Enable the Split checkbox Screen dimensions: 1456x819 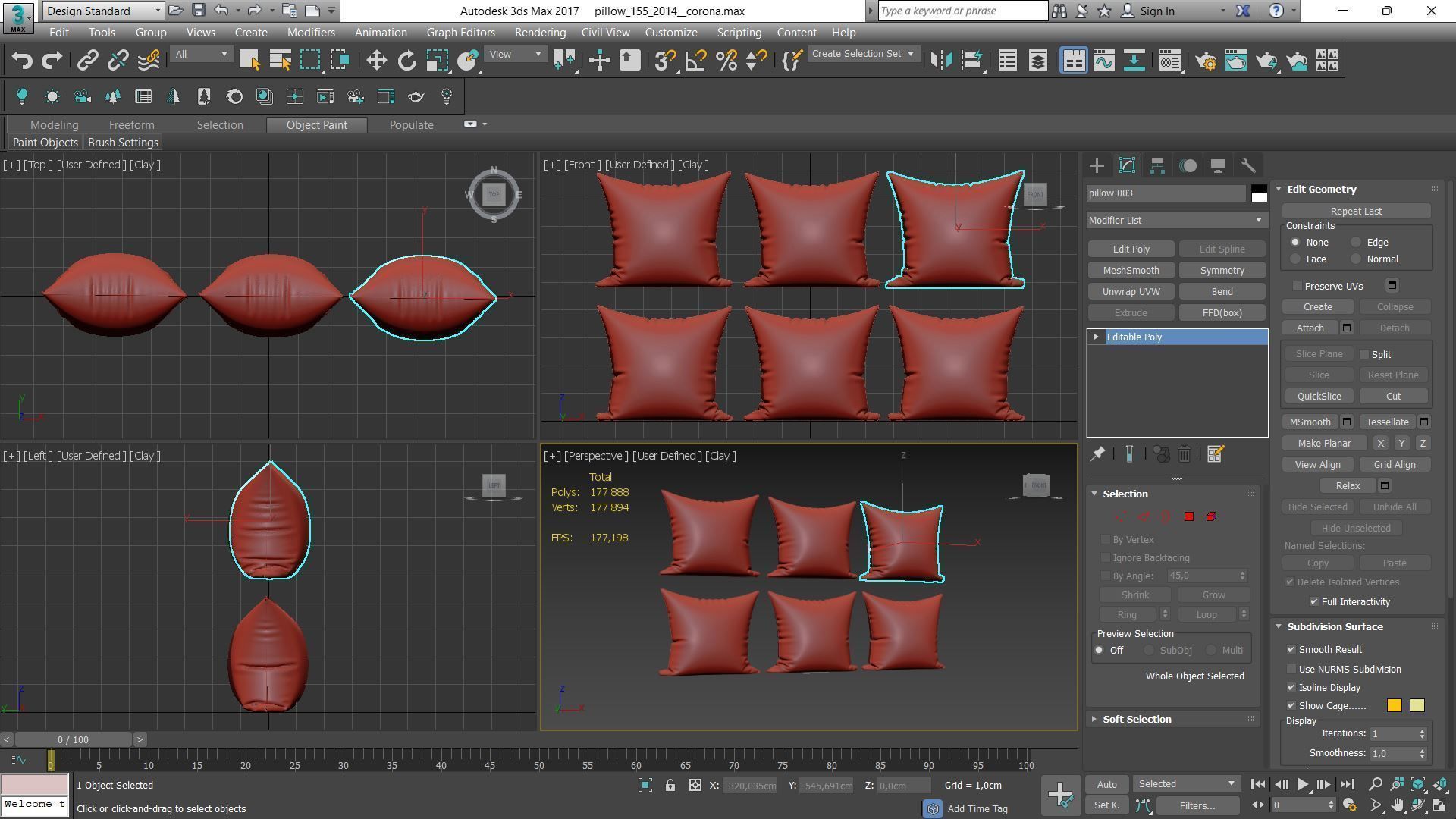(x=1364, y=354)
